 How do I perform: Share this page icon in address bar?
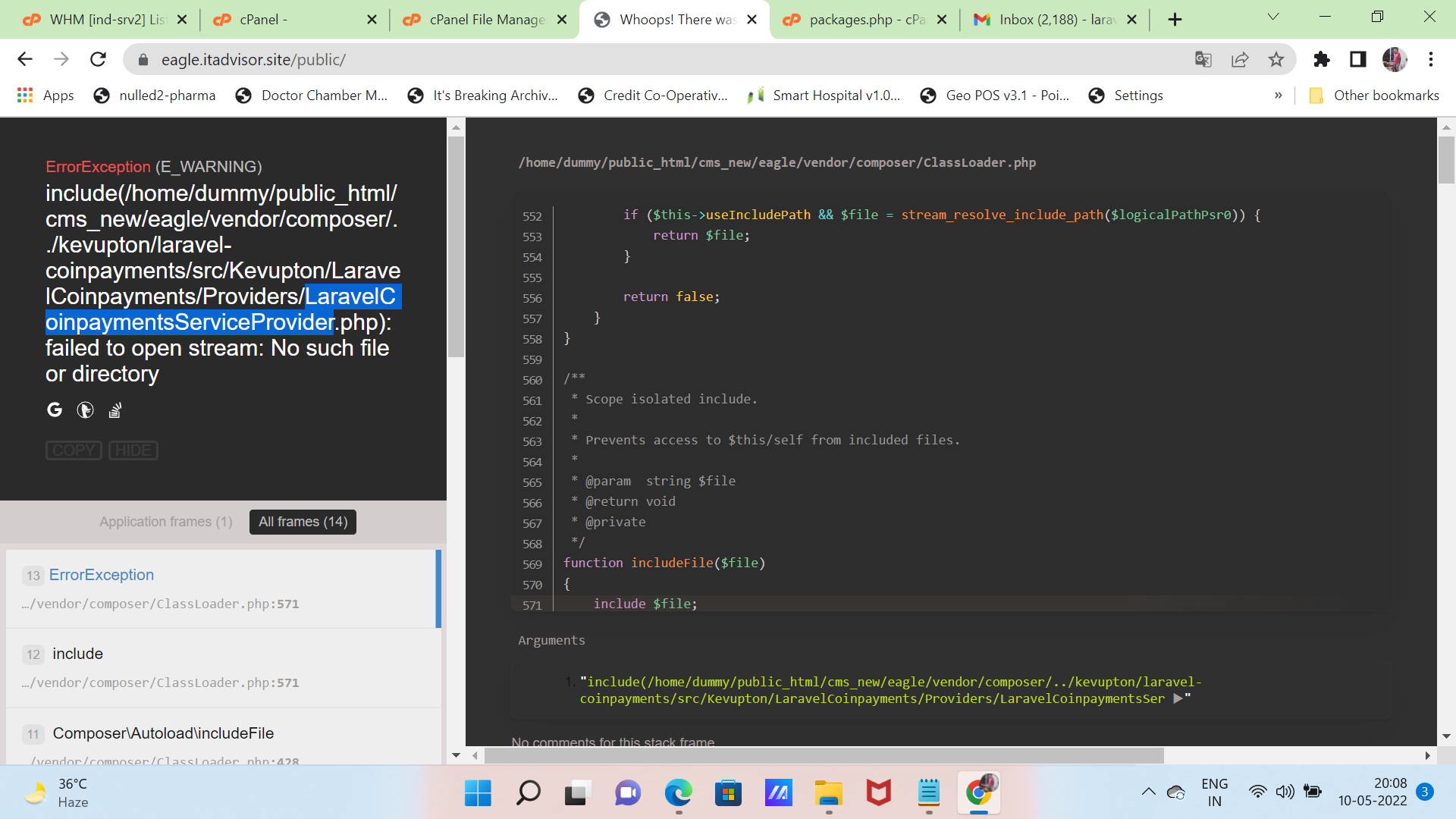[1240, 59]
